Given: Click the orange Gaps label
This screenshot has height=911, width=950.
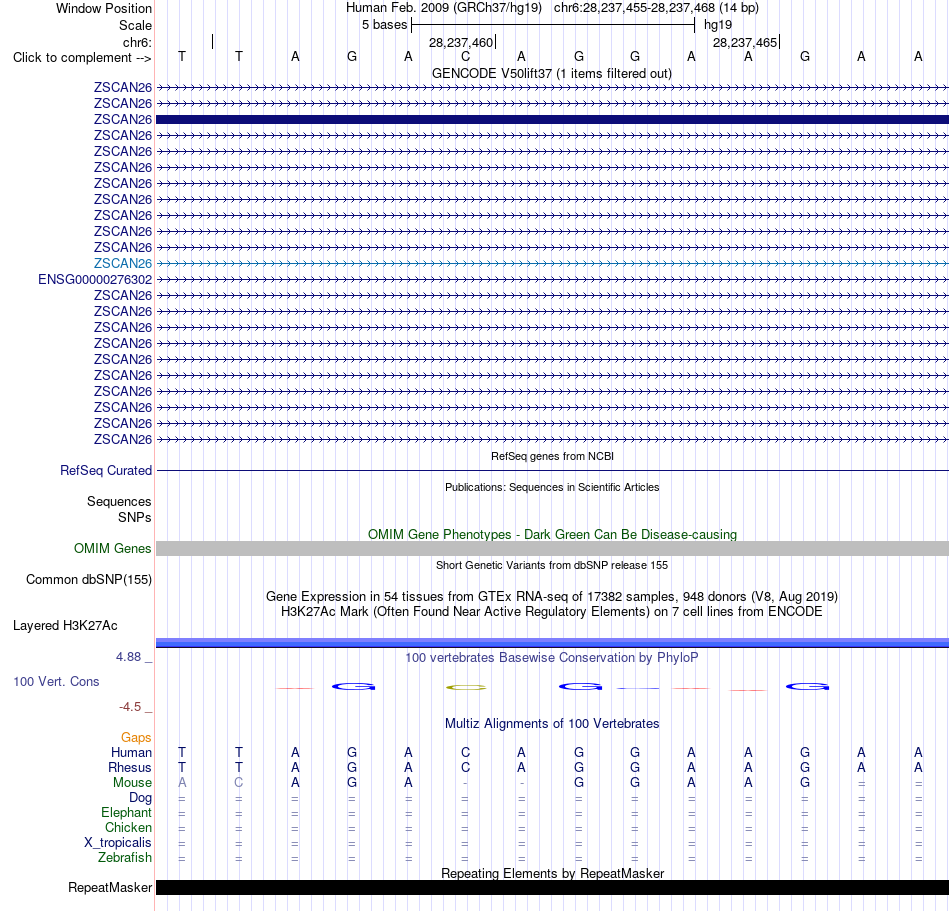Looking at the screenshot, I should [x=136, y=737].
